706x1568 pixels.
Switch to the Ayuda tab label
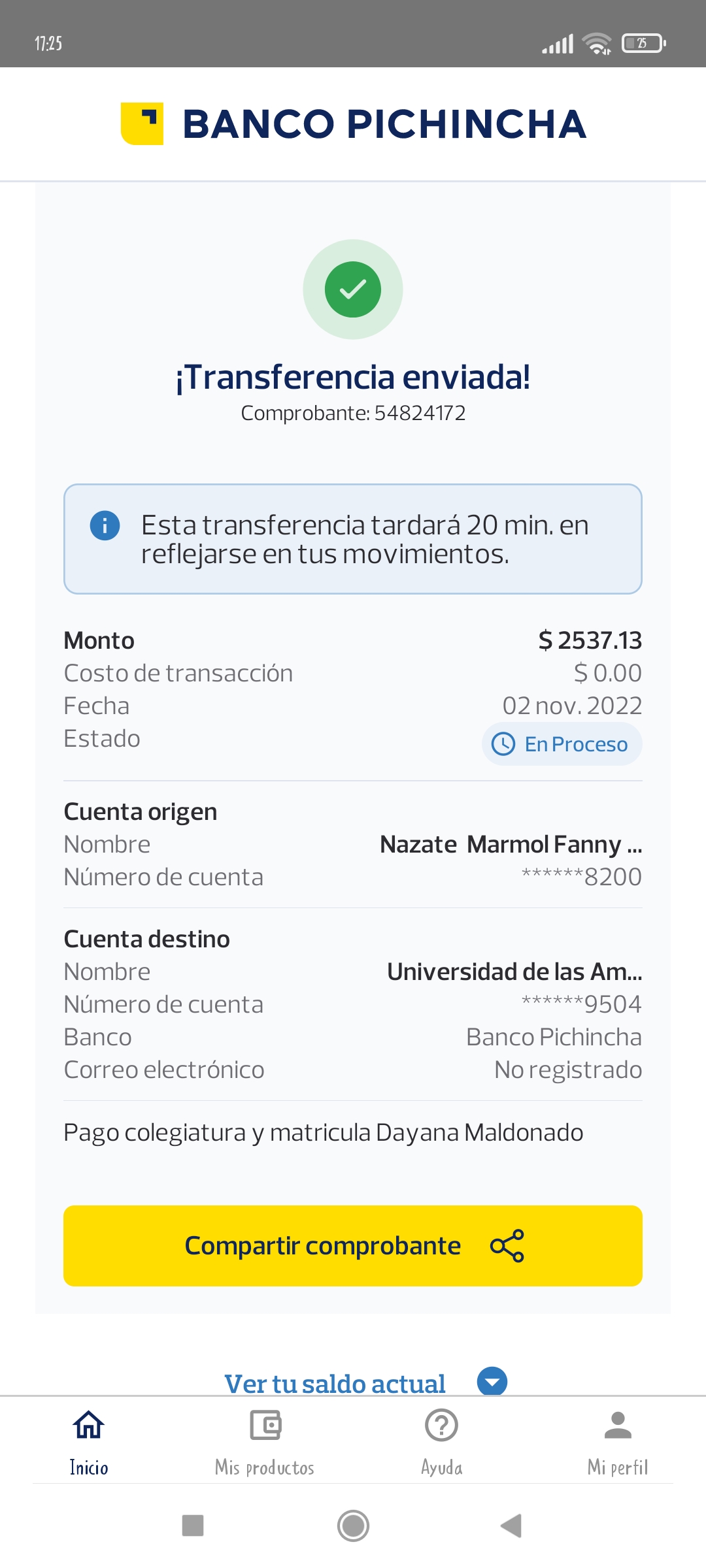coord(441,1467)
